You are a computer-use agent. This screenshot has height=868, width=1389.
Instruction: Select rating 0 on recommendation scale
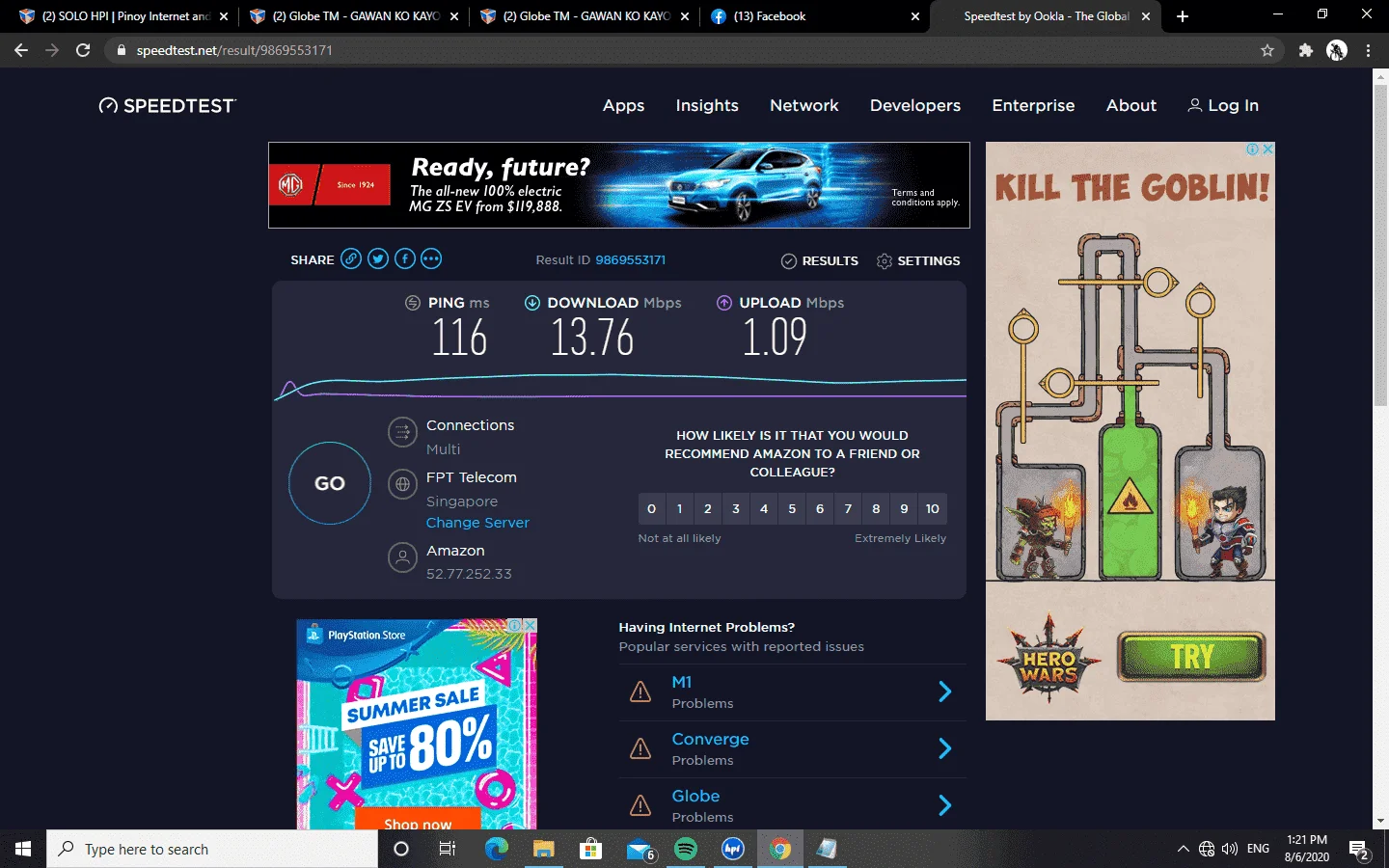click(x=652, y=509)
